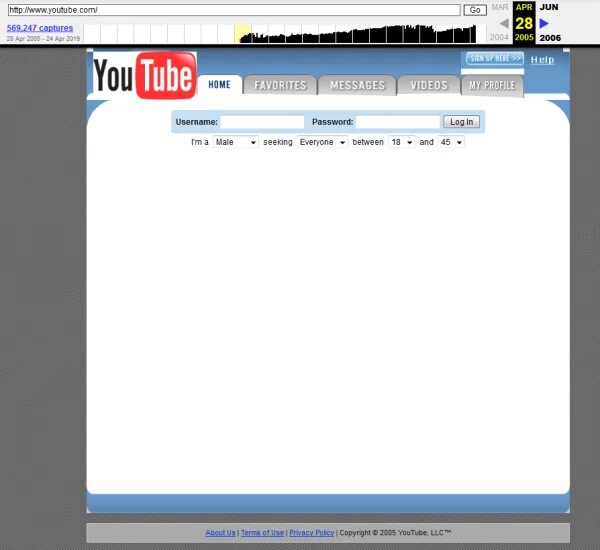The height and width of the screenshot is (550, 600).
Task: Select the Videos tab
Action: click(429, 85)
